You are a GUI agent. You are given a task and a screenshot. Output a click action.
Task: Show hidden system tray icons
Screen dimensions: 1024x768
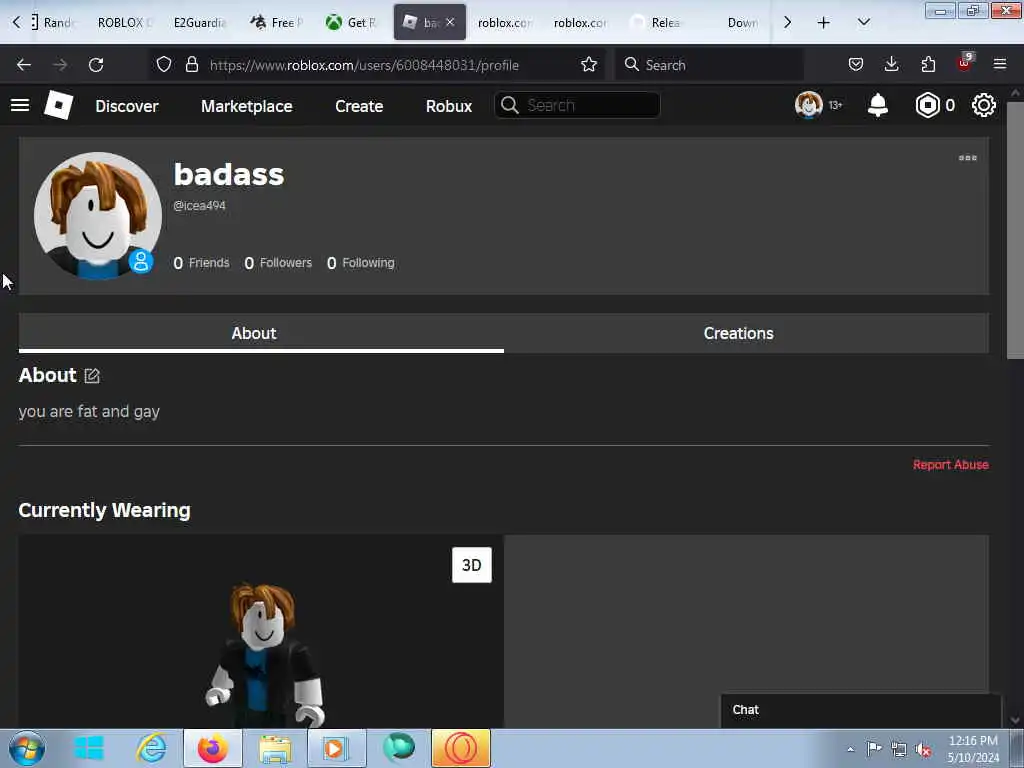[x=850, y=749]
